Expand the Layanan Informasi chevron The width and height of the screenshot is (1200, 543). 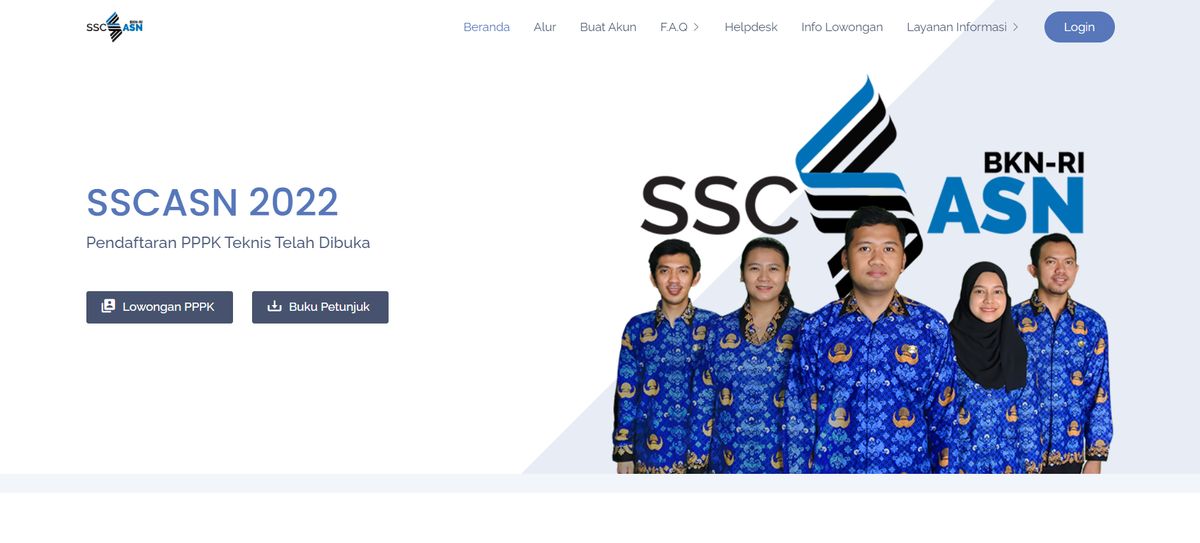coord(1015,27)
